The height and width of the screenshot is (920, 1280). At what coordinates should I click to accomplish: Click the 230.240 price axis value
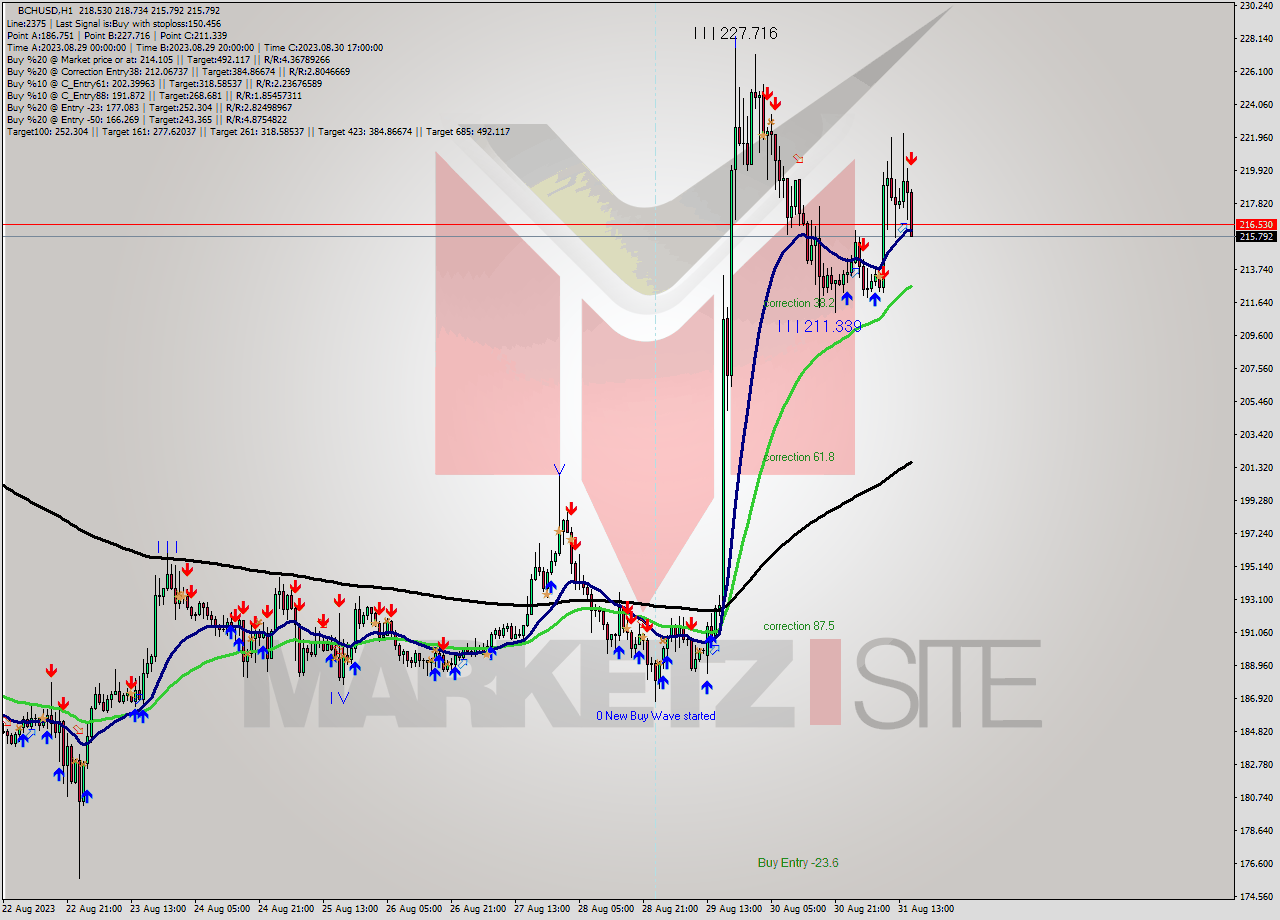pos(1255,6)
